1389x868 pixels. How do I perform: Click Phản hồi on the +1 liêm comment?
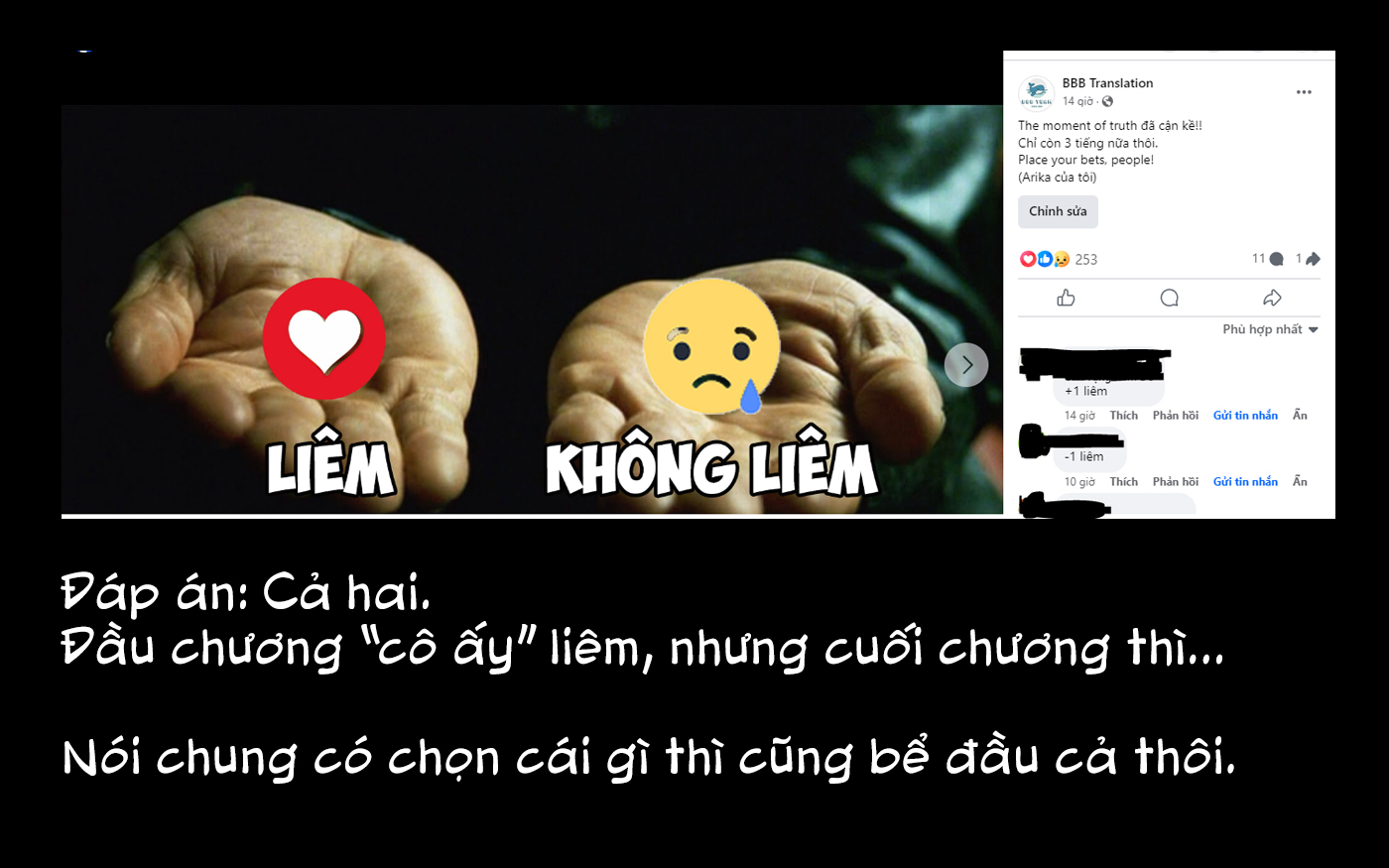coord(1176,416)
